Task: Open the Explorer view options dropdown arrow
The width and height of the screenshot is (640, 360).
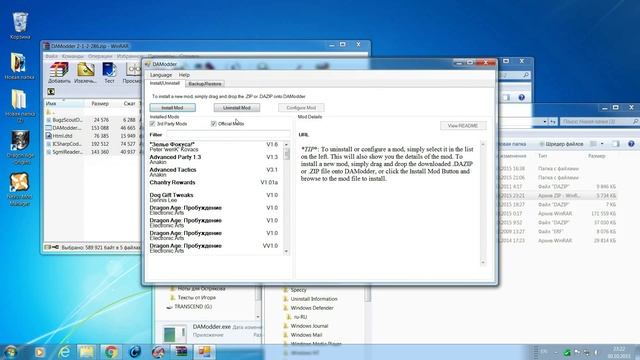Action: click(602, 144)
